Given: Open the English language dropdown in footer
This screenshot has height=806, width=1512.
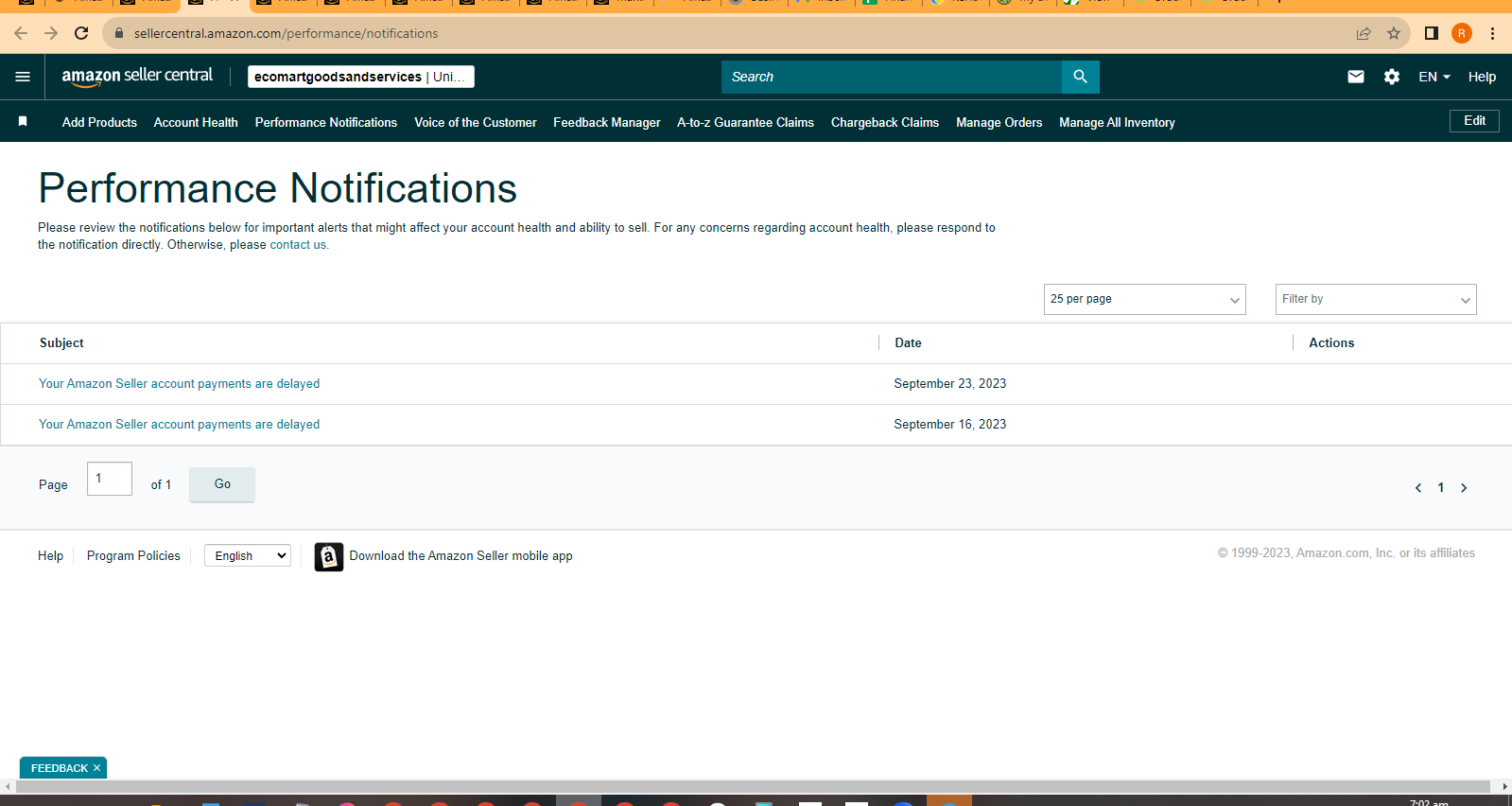Looking at the screenshot, I should coord(248,555).
